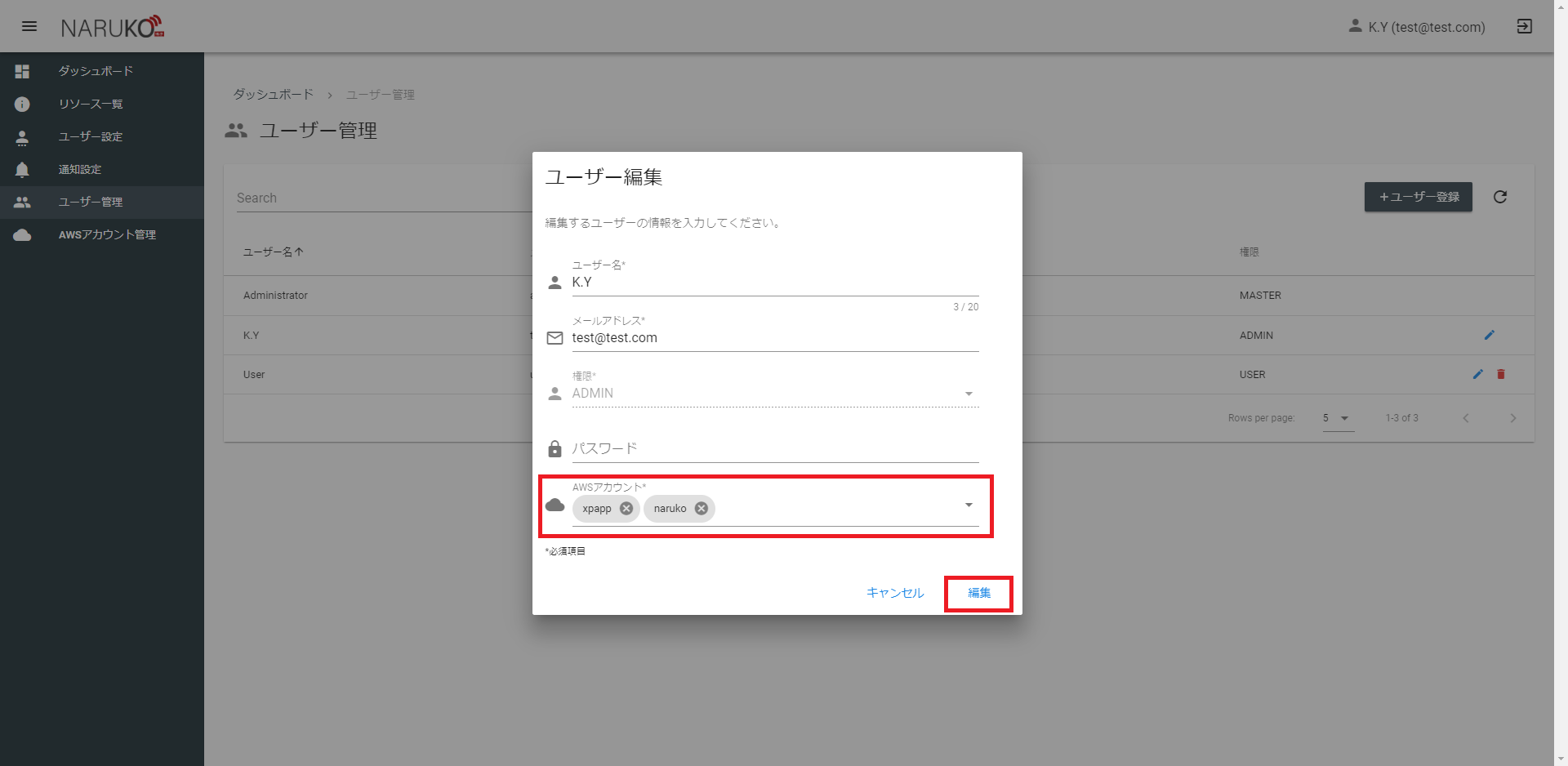1568x766 pixels.
Task: Click the +ユーザー登録 button
Action: click(x=1418, y=197)
